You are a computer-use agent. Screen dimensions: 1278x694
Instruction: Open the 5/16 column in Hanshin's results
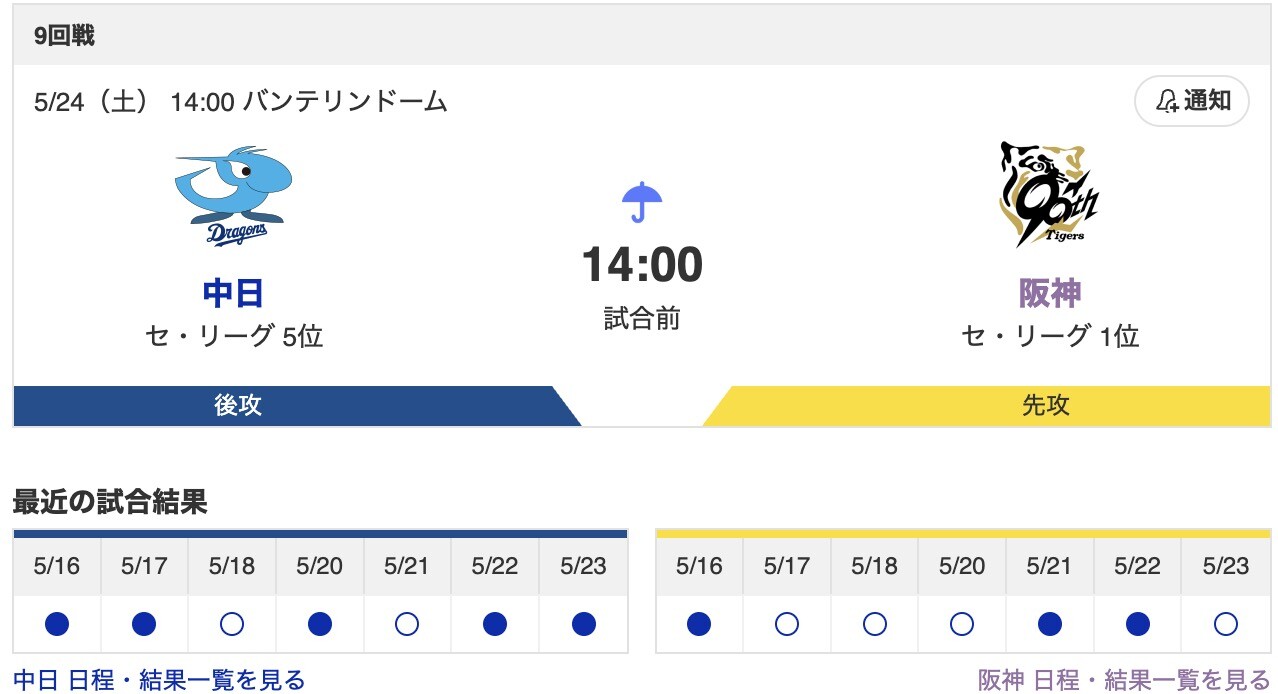pyautogui.click(x=699, y=565)
